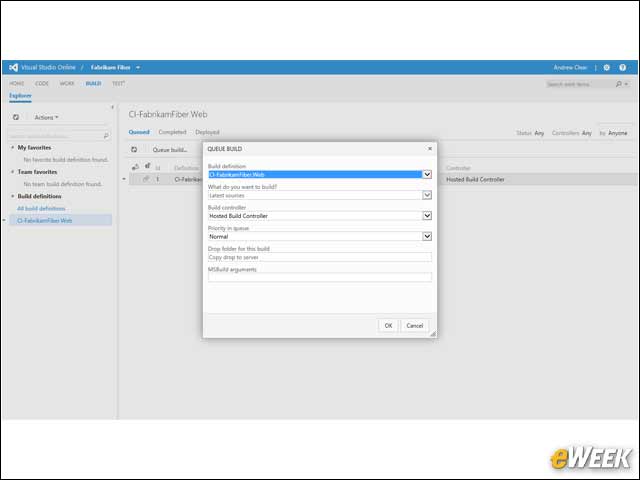Change the by Anyone filter
640x480 pixels.
[x=613, y=133]
